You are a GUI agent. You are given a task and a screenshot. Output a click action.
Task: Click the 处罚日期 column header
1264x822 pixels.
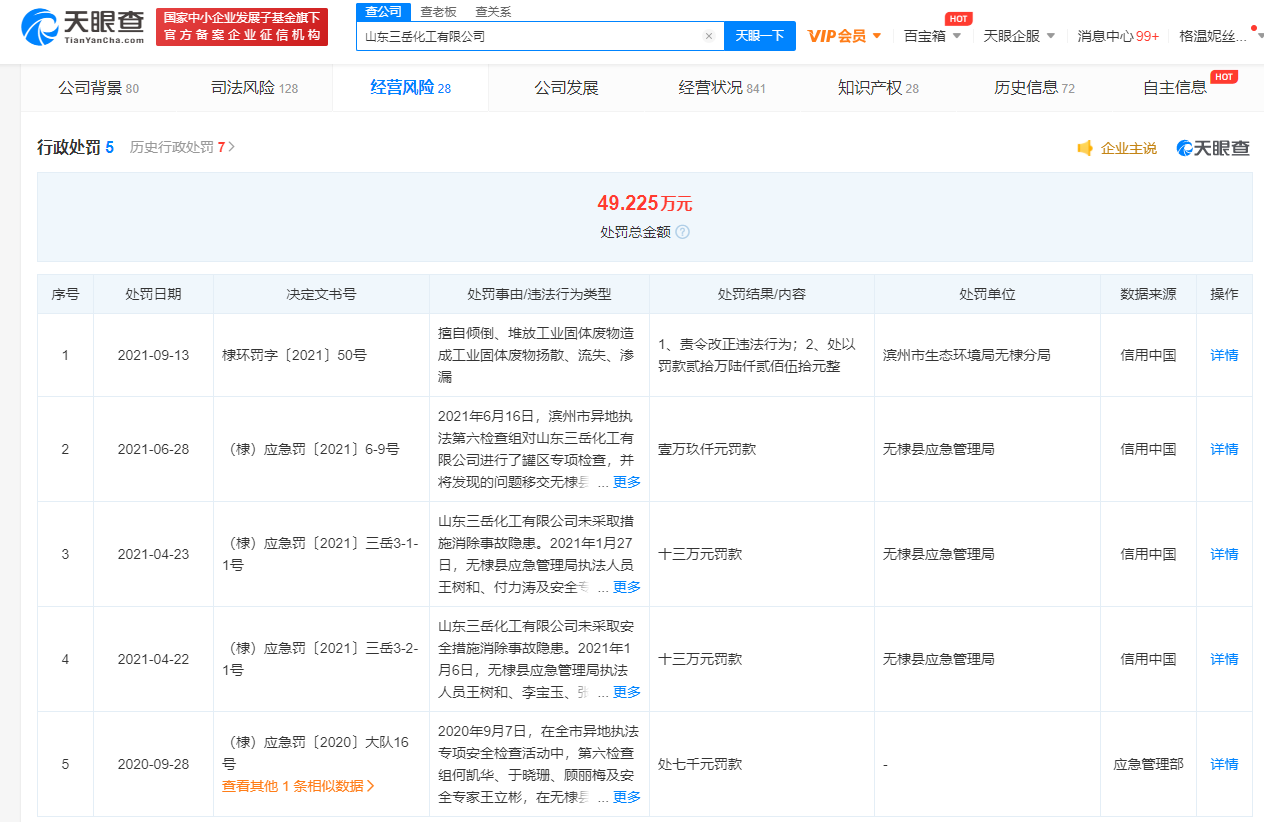click(x=153, y=294)
